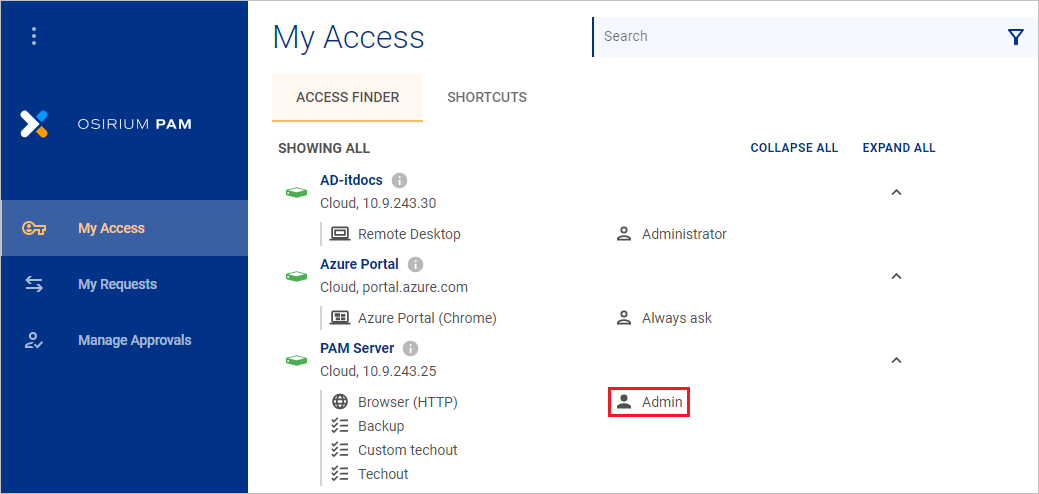Open the search filter funnel icon
Image resolution: width=1039 pixels, height=494 pixels.
1016,37
